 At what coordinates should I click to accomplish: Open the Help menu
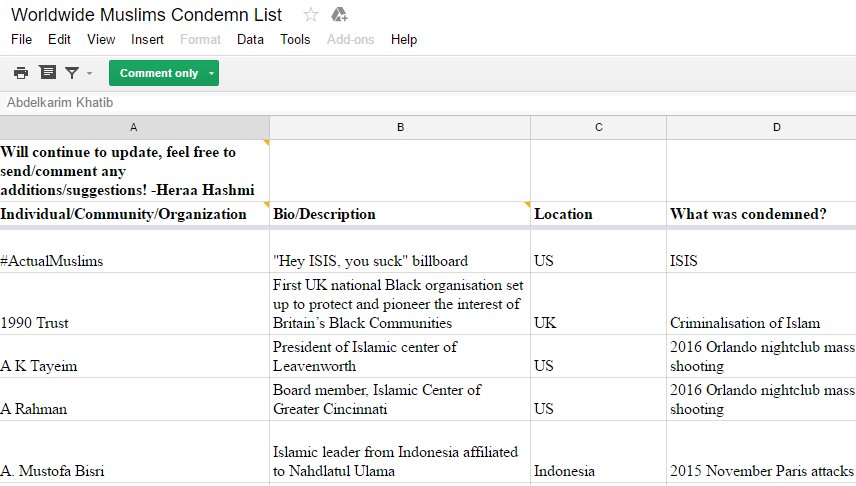click(x=403, y=39)
